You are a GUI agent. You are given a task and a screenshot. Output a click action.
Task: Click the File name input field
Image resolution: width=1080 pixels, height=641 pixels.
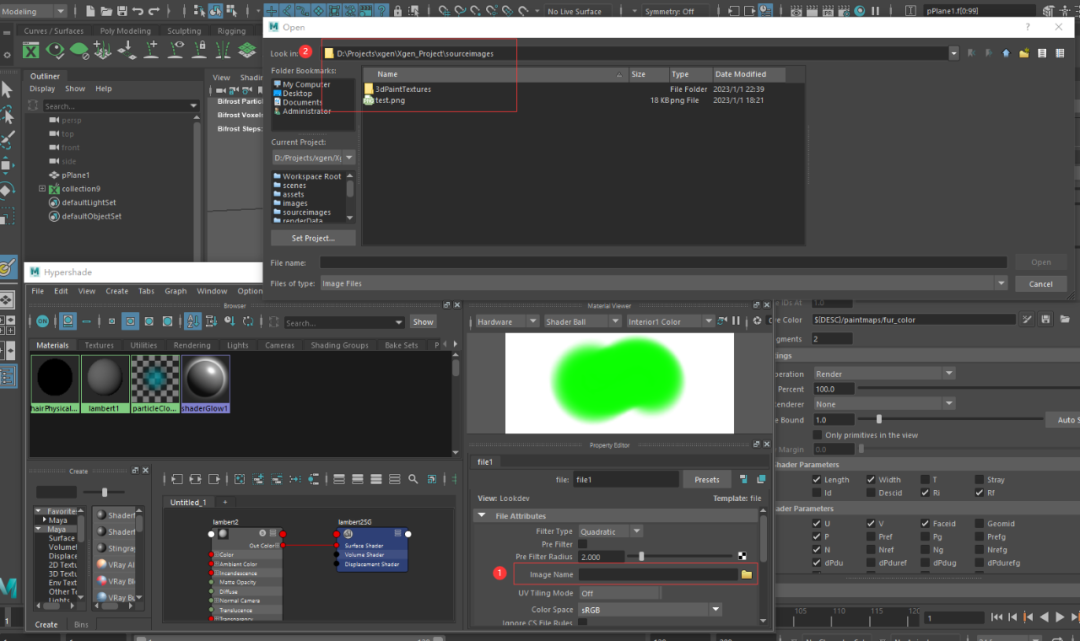(663, 262)
